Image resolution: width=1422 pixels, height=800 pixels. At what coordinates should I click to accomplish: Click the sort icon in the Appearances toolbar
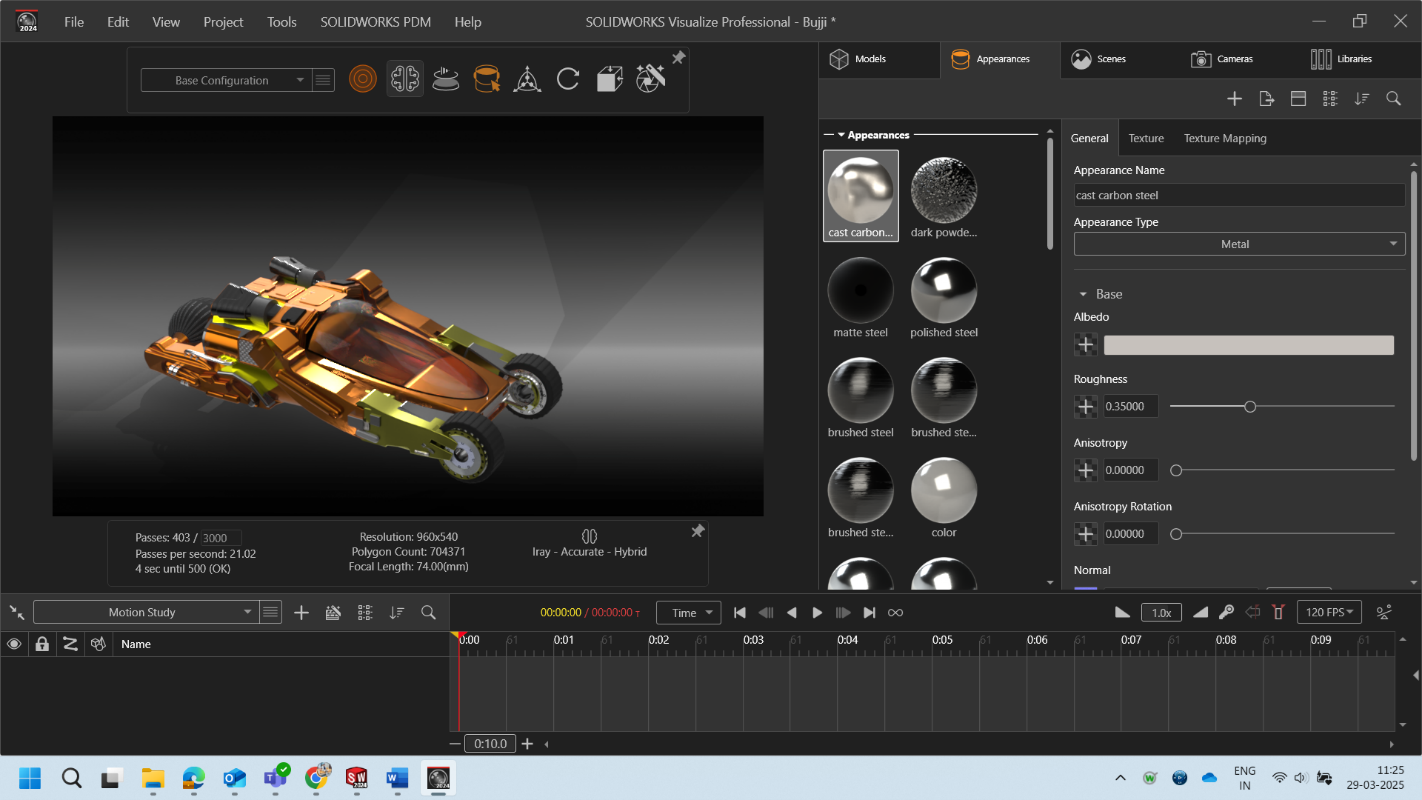(x=1361, y=98)
